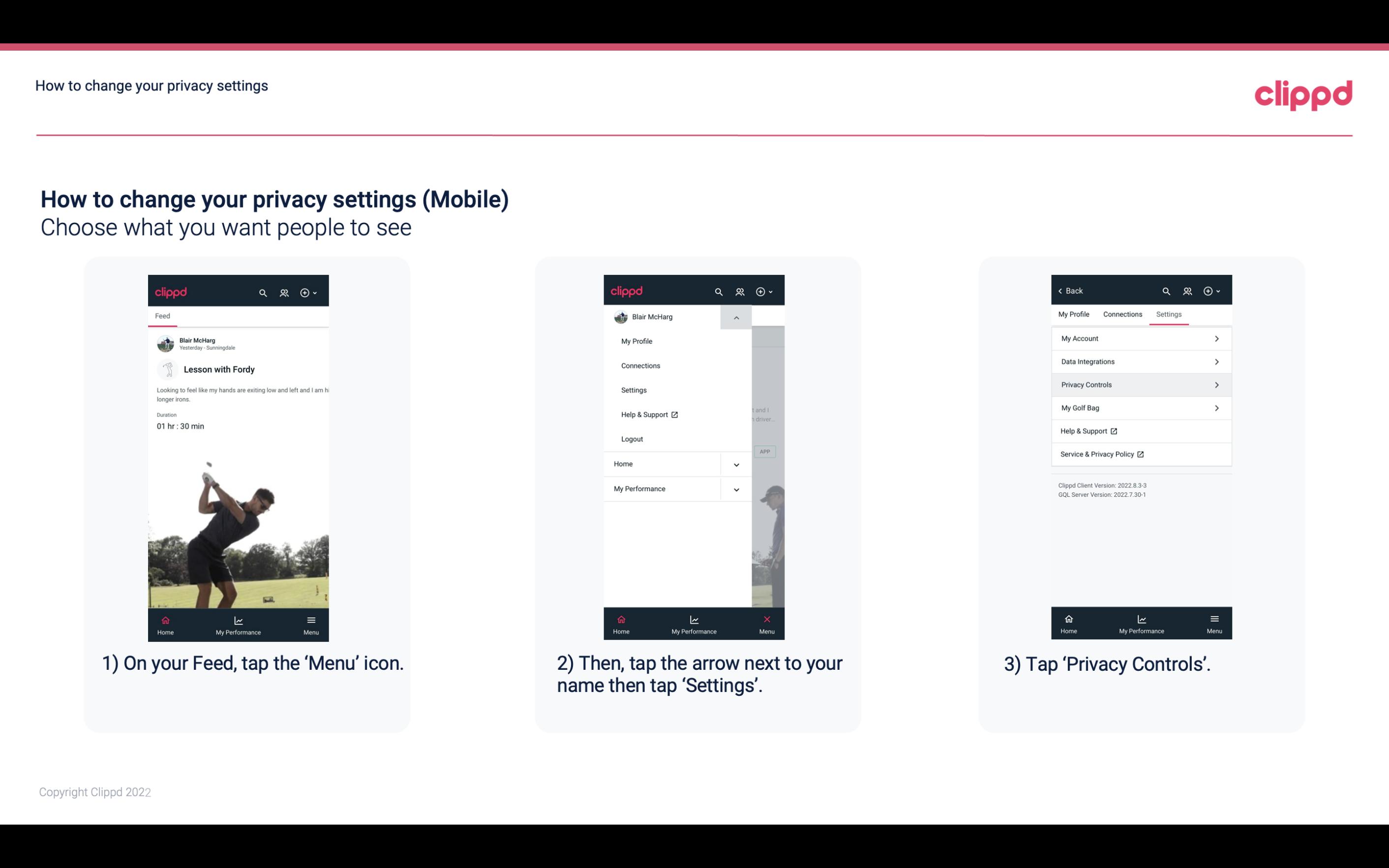The width and height of the screenshot is (1389, 868).
Task: Tap the Clippd logo in app header
Action: pos(171,291)
